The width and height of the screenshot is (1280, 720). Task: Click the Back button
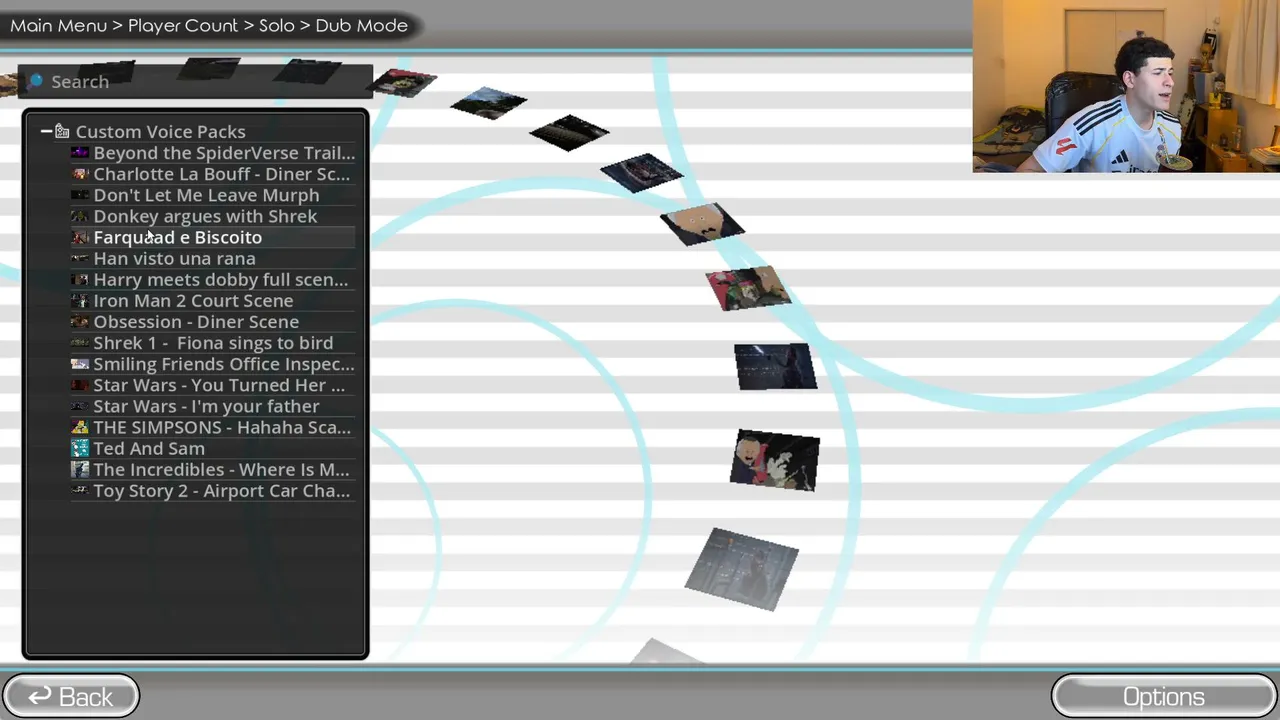70,696
